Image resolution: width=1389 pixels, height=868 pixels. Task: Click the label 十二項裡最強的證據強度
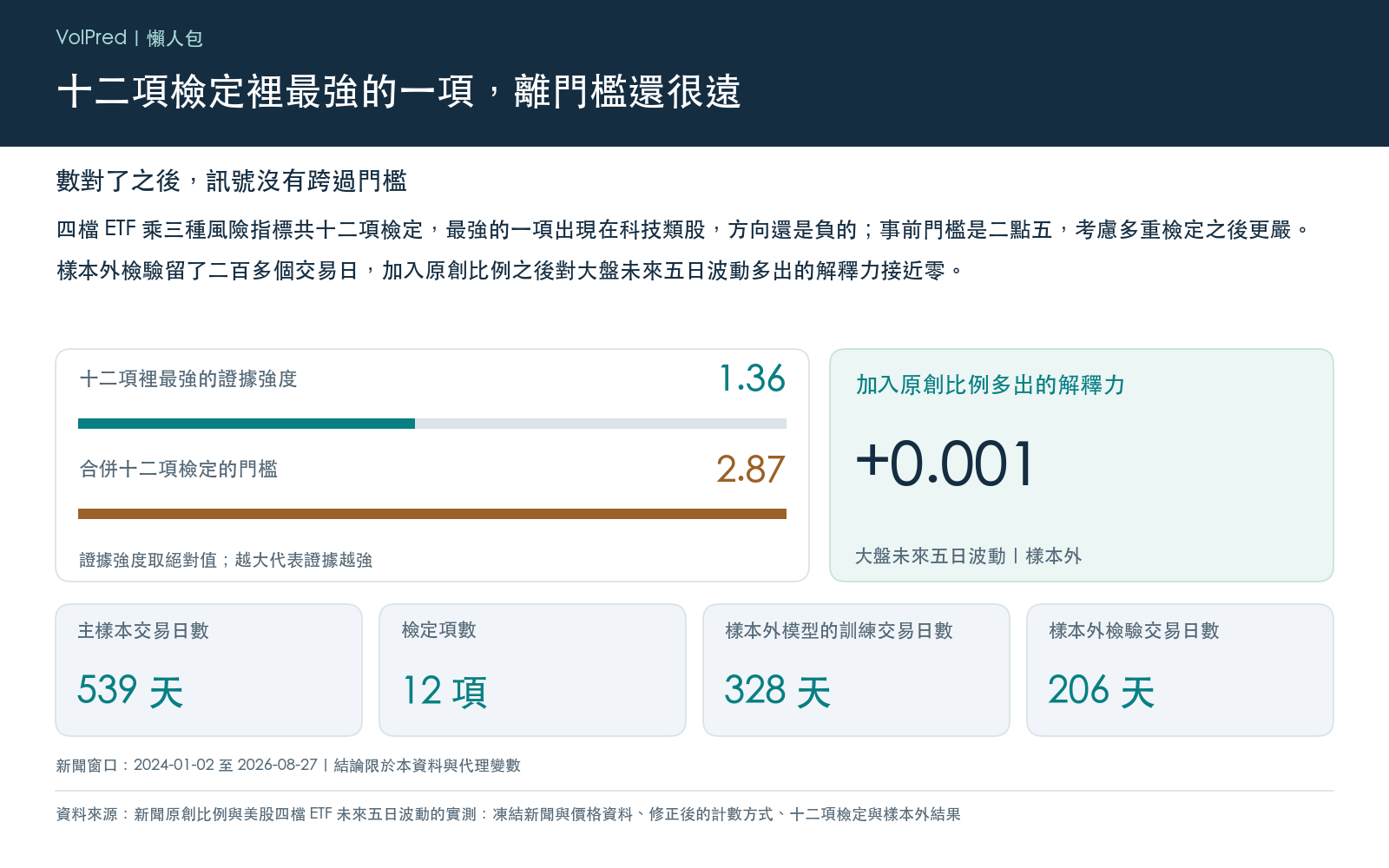point(188,378)
